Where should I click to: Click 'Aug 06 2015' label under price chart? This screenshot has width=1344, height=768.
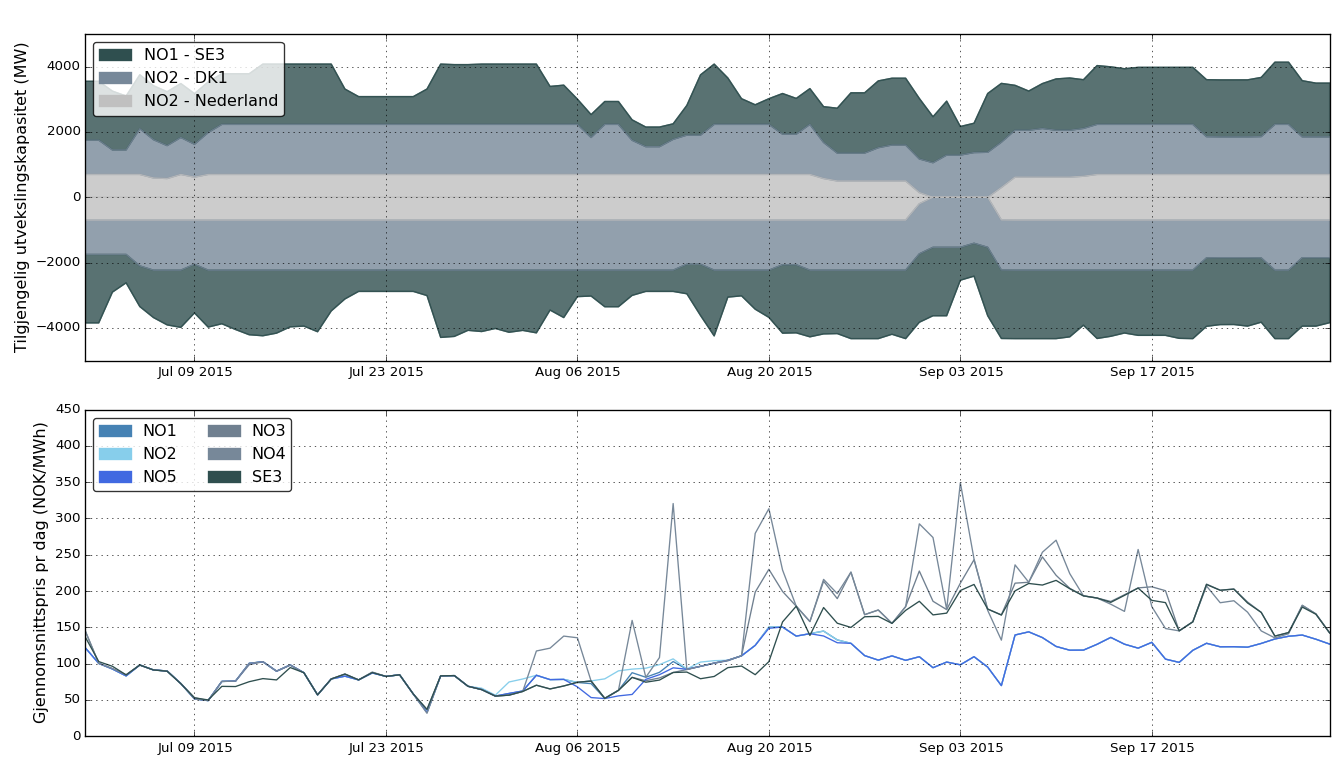pos(577,747)
